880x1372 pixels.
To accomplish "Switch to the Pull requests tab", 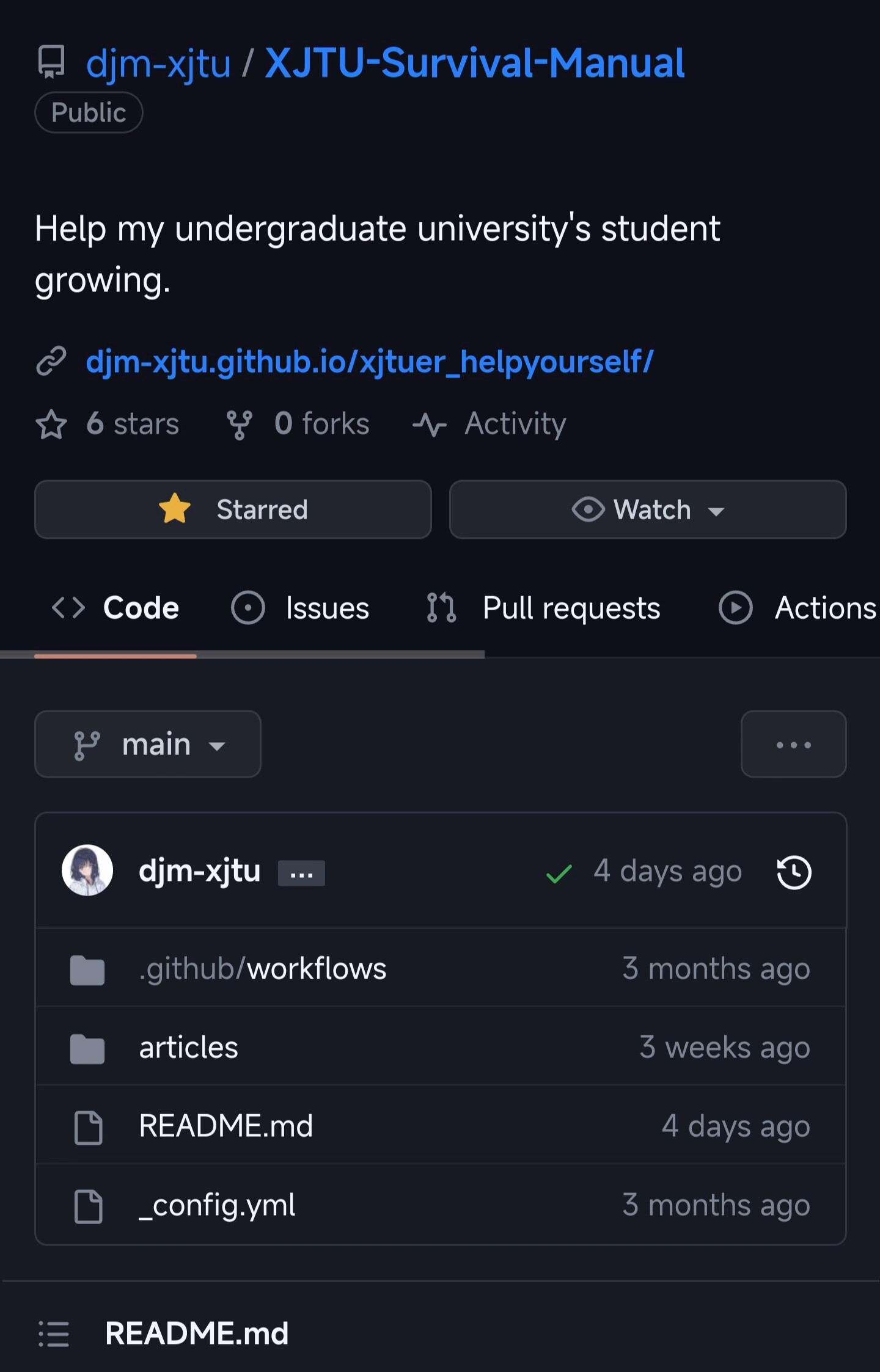I will [x=543, y=608].
